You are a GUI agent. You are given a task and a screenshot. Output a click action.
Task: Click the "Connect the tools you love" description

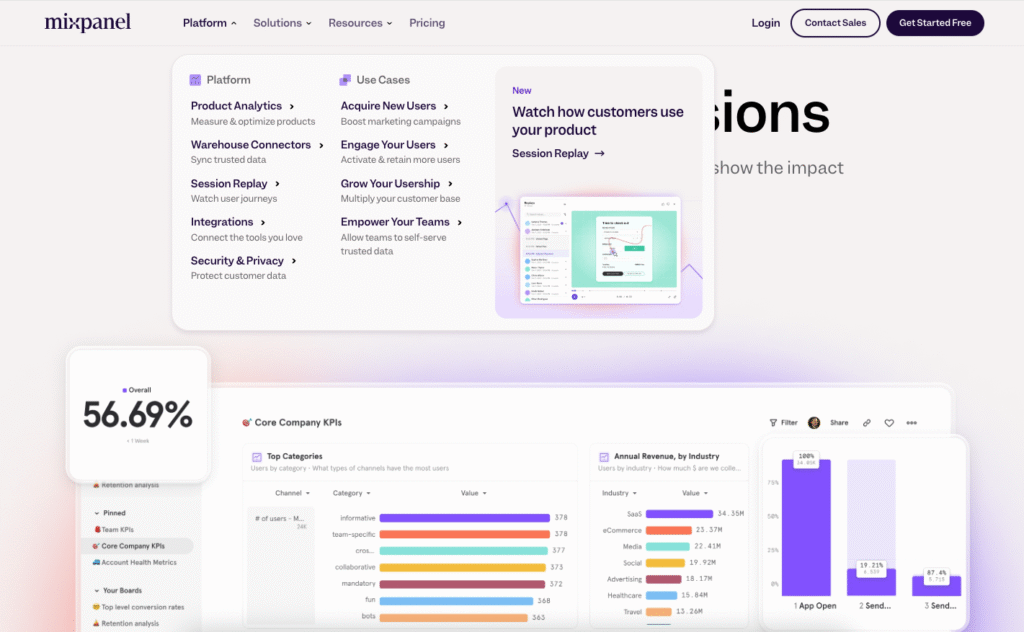(246, 238)
